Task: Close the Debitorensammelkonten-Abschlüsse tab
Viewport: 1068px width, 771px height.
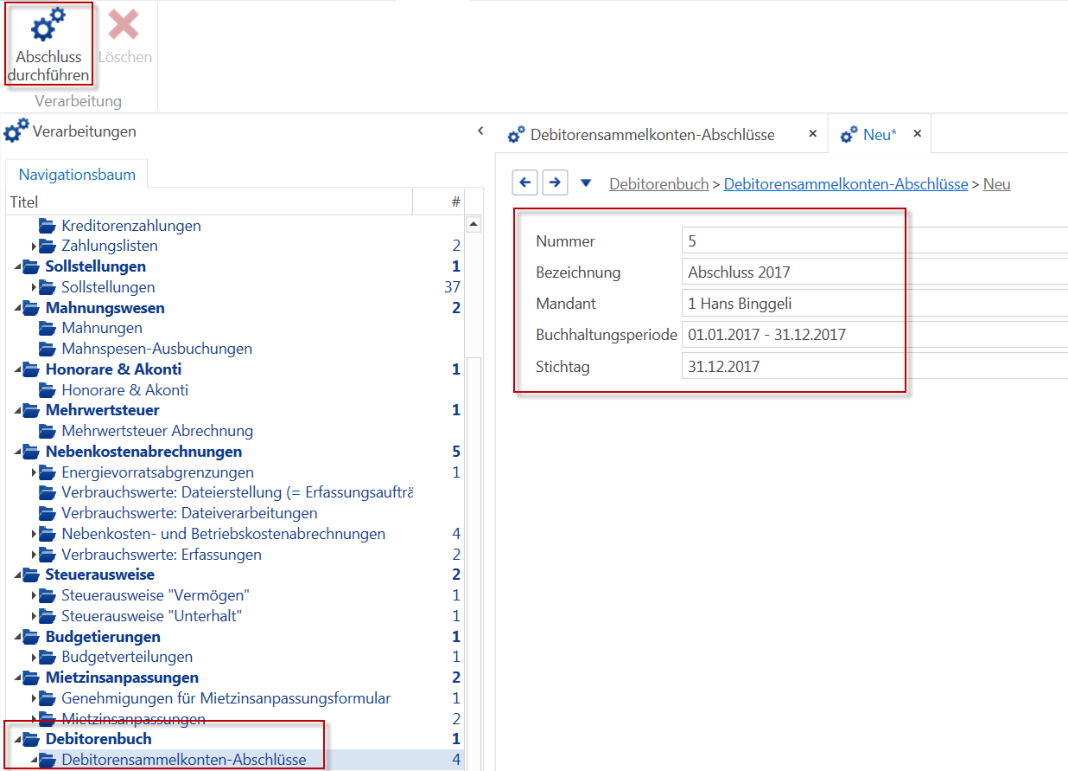Action: point(813,133)
